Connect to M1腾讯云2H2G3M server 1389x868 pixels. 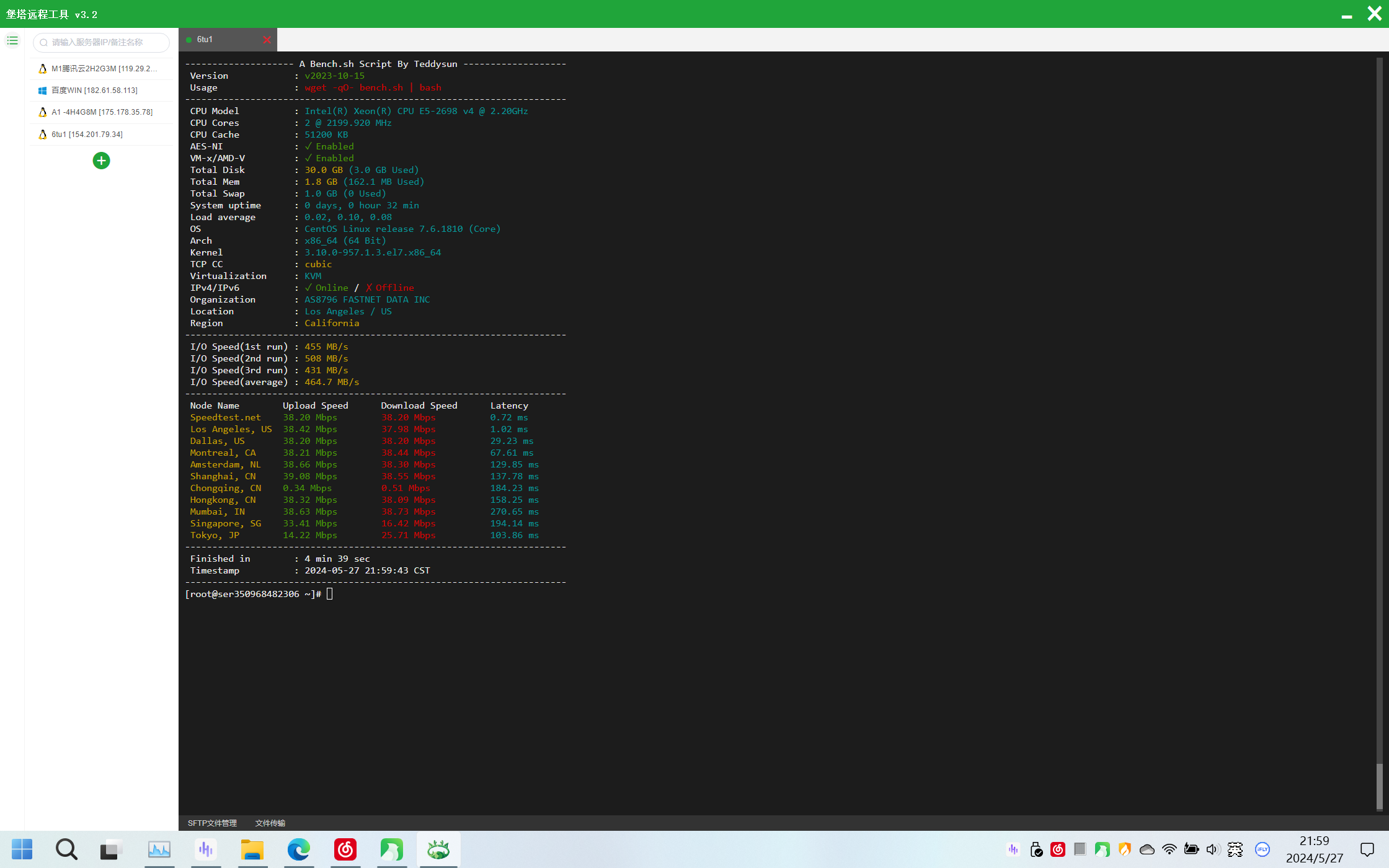(104, 69)
